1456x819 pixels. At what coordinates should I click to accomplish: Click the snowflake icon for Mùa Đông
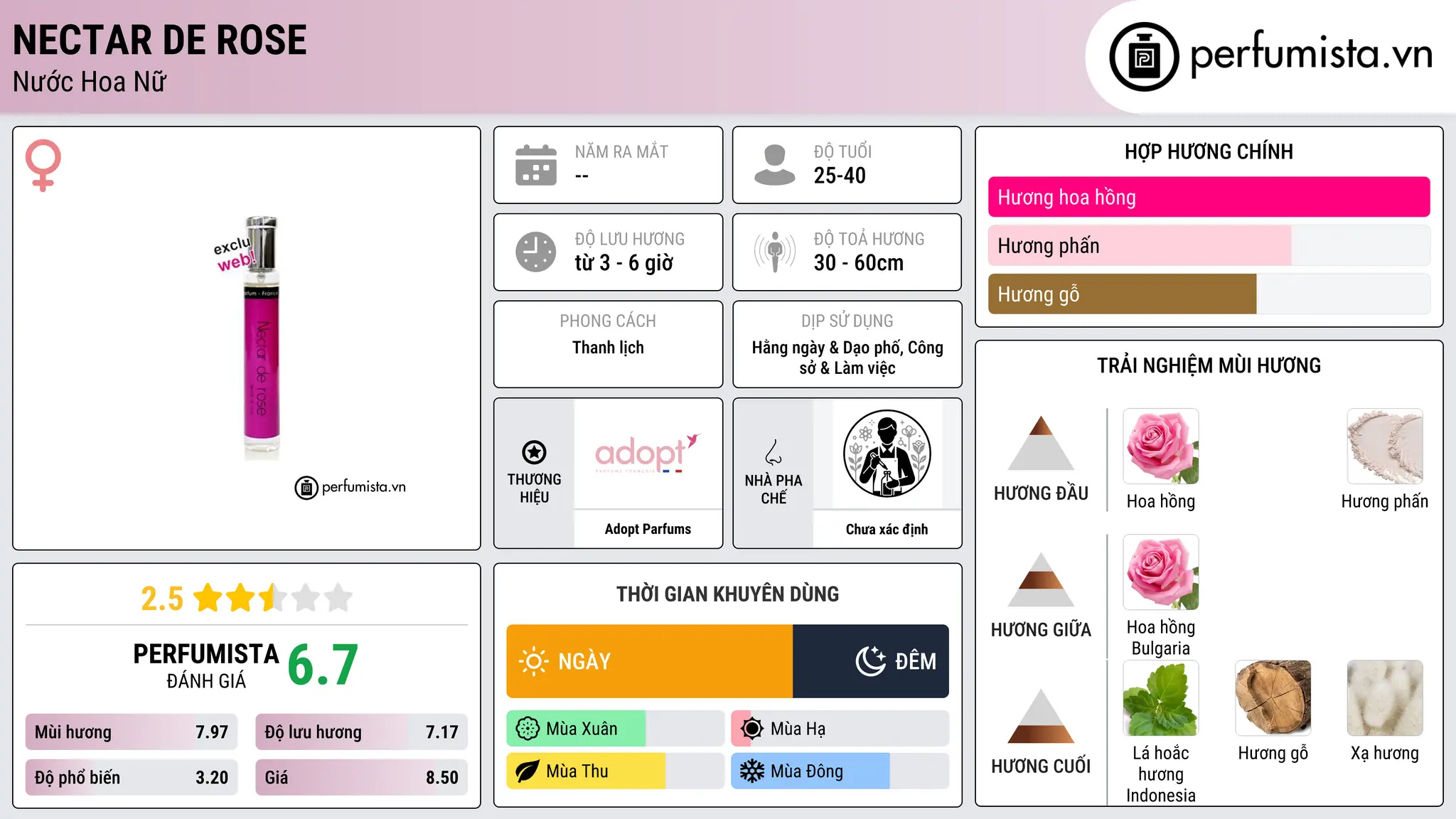click(x=752, y=771)
